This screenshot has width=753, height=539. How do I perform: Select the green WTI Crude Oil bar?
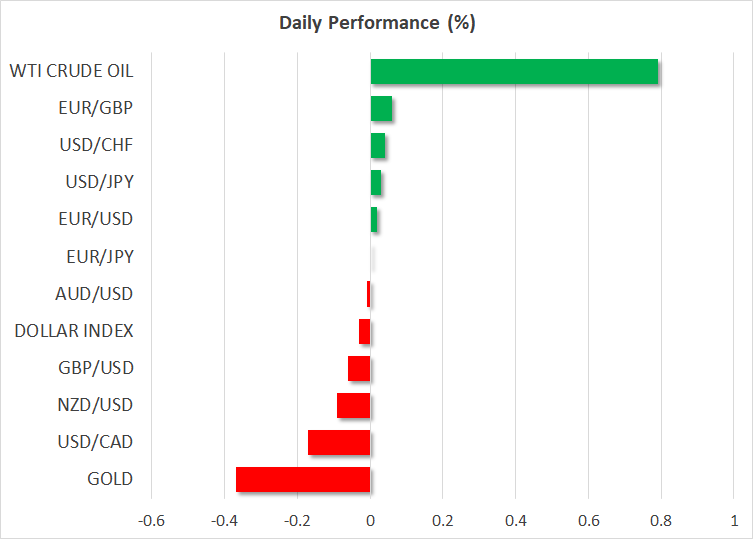click(514, 72)
